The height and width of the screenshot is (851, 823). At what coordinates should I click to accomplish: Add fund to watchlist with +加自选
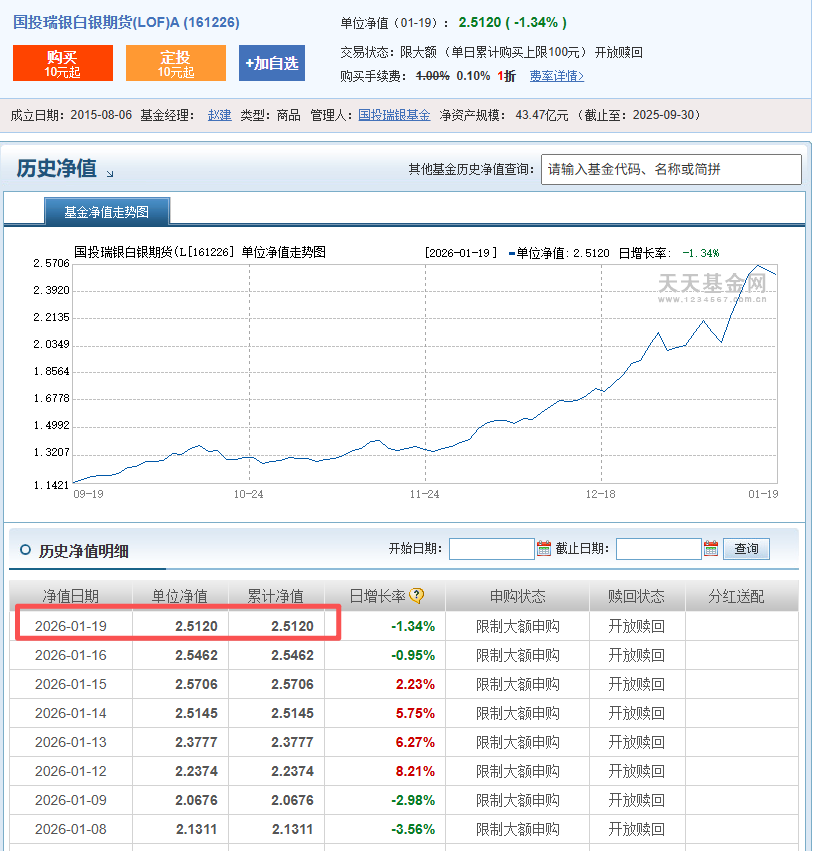(271, 63)
